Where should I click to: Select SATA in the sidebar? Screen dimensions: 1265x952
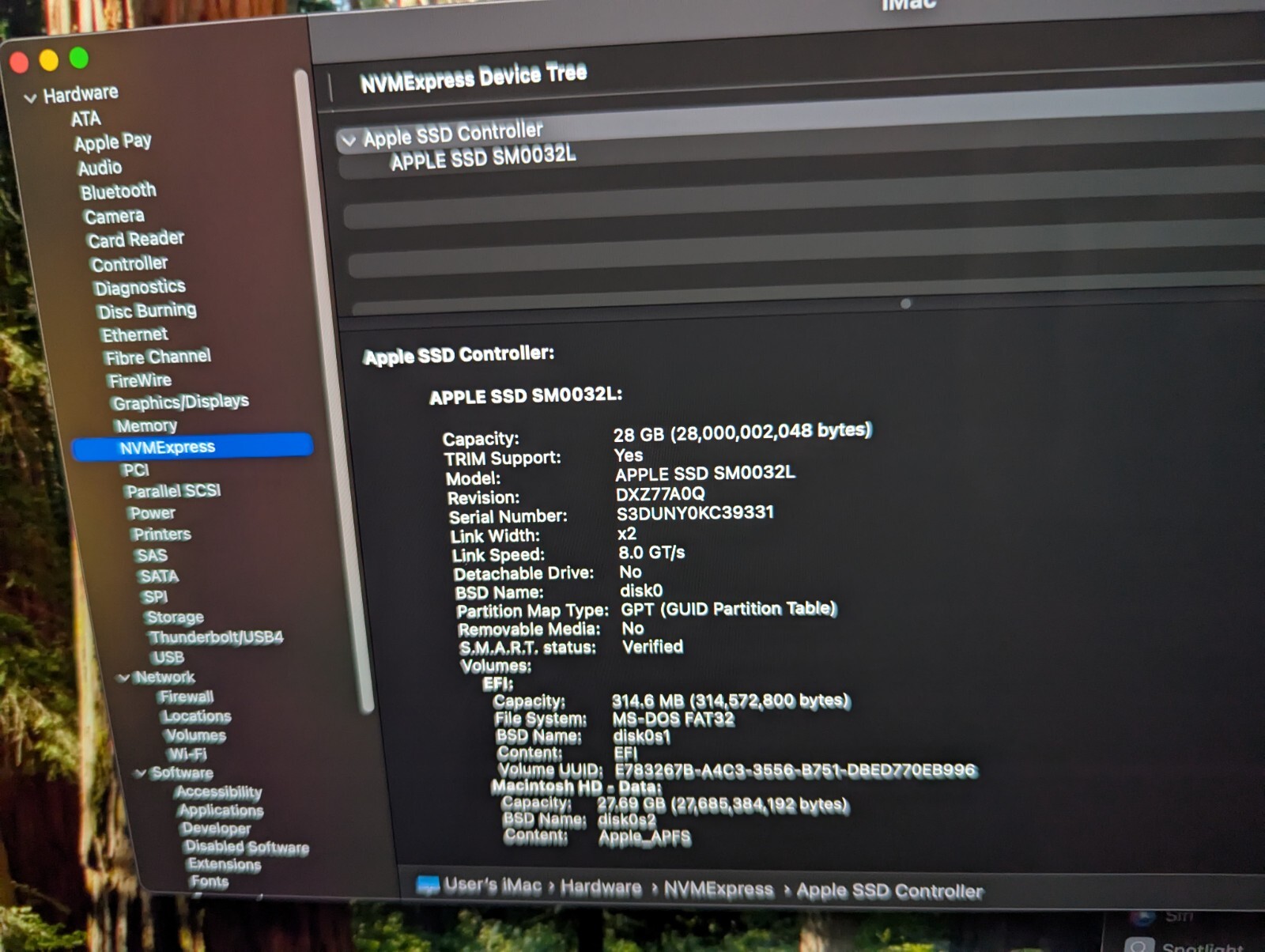(x=159, y=576)
